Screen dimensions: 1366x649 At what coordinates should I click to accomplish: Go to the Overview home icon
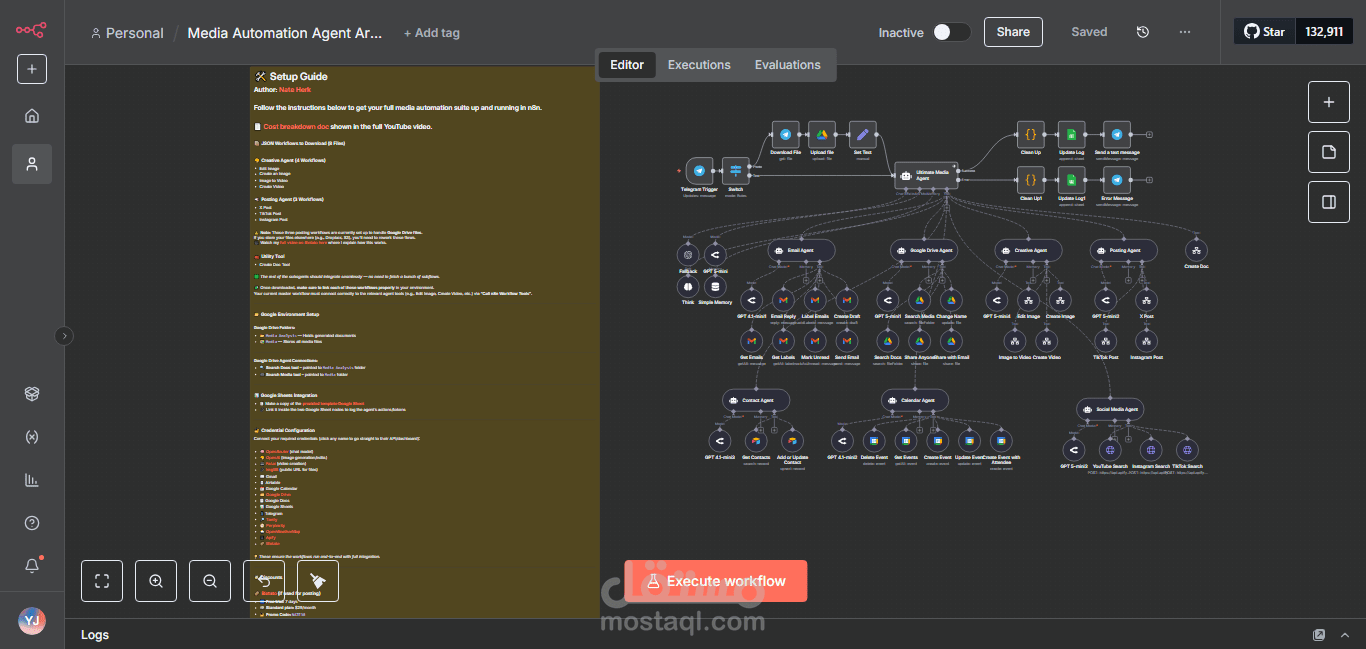point(32,116)
